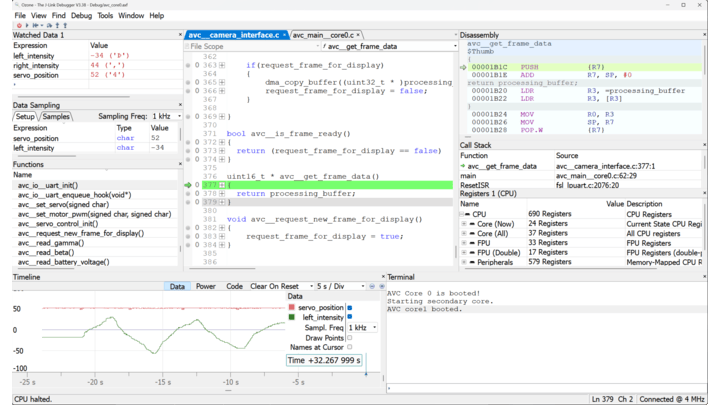This screenshot has height=405, width=720.
Task: Click breakpoint marker at disassembly address 00001B1C
Action: pos(464,67)
